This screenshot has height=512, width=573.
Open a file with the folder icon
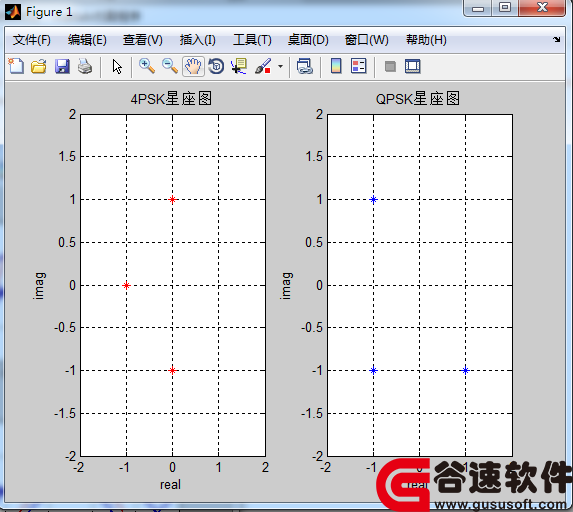[39, 67]
